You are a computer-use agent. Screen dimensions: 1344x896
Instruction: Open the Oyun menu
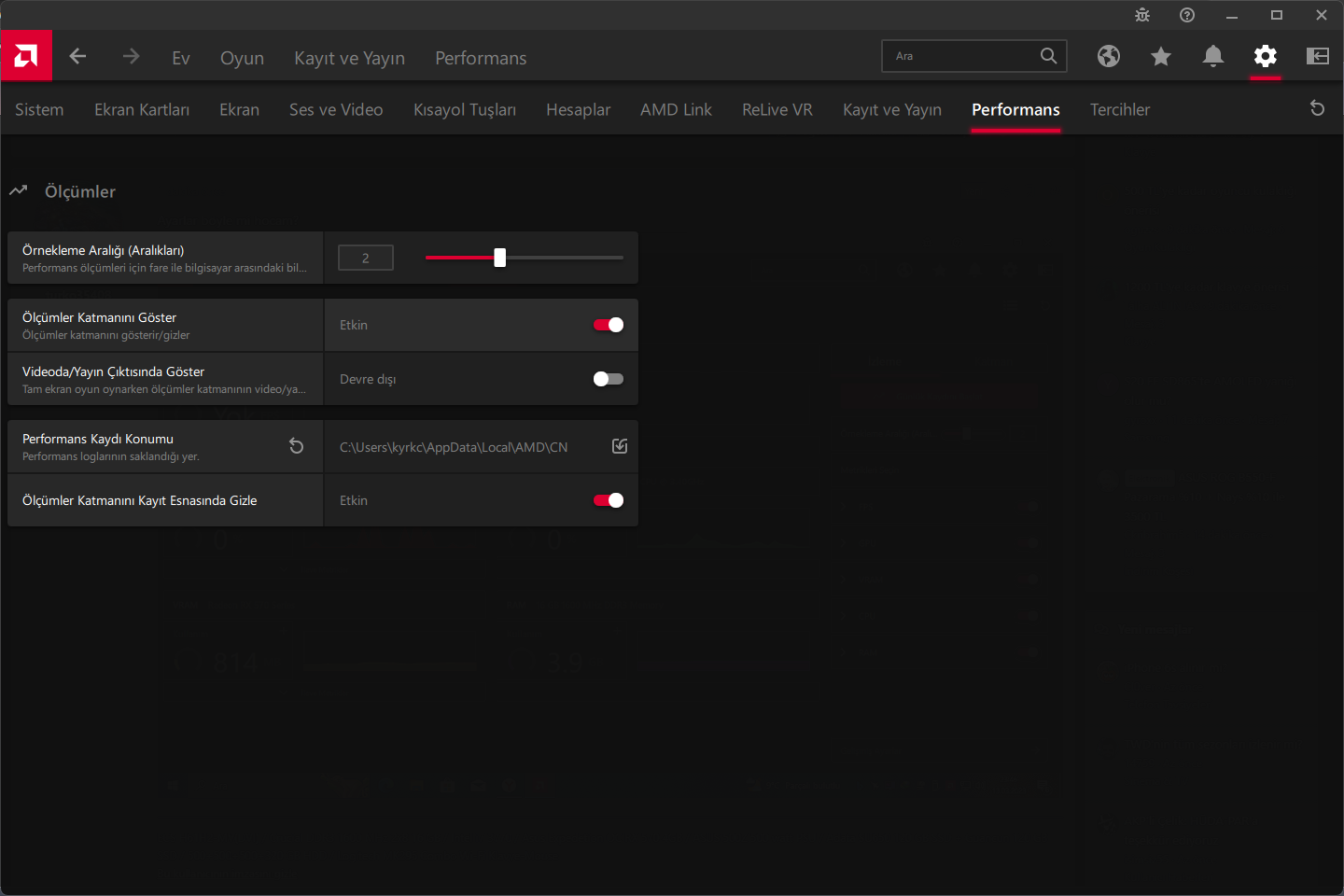[242, 58]
